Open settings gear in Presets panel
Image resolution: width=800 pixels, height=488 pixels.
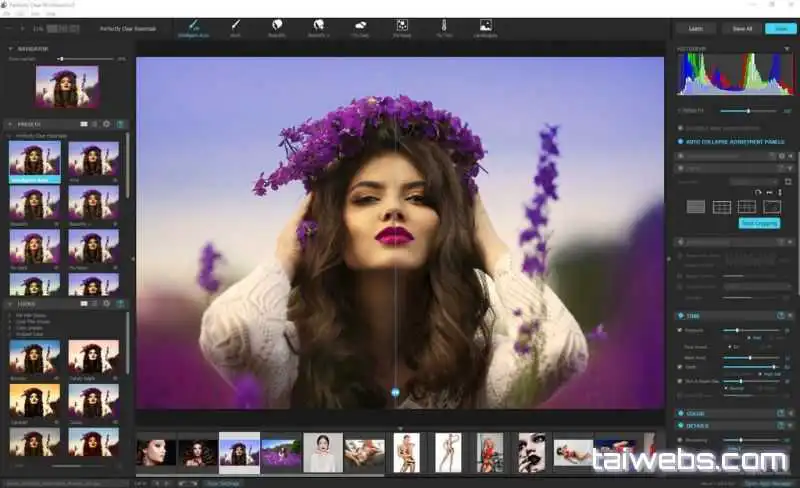tap(106, 124)
